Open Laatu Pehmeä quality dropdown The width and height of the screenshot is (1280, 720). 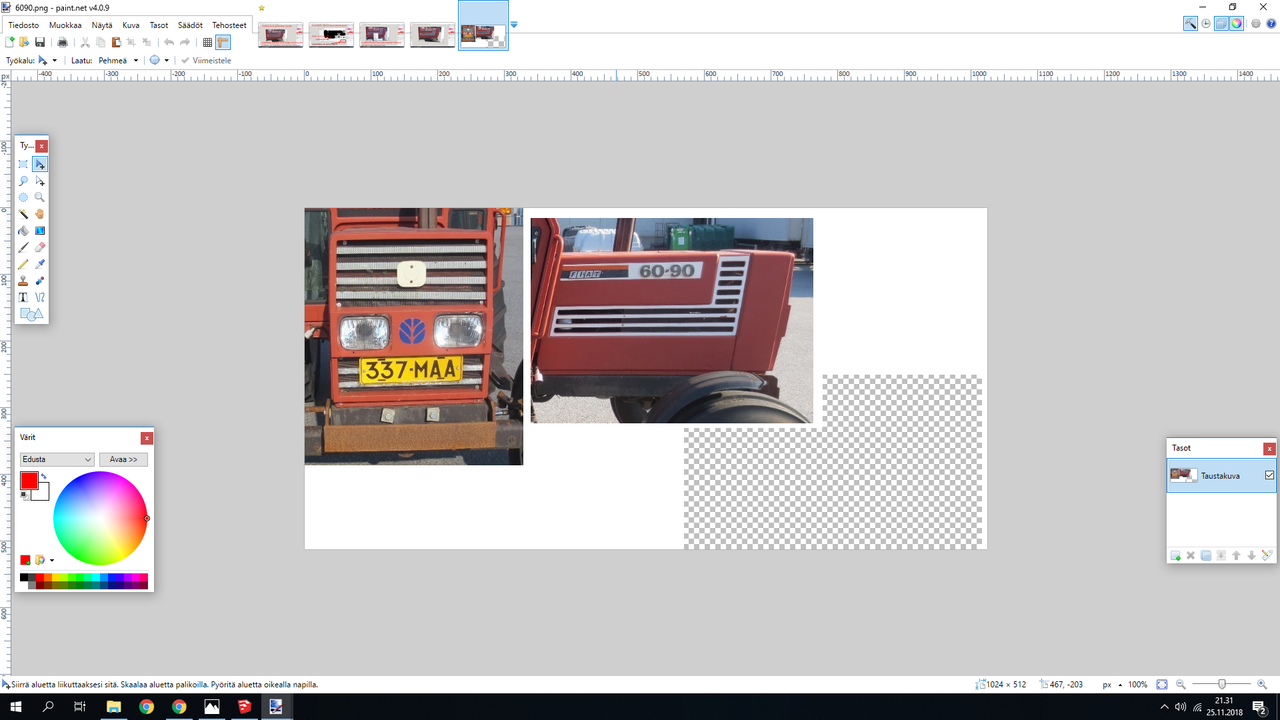(x=119, y=60)
